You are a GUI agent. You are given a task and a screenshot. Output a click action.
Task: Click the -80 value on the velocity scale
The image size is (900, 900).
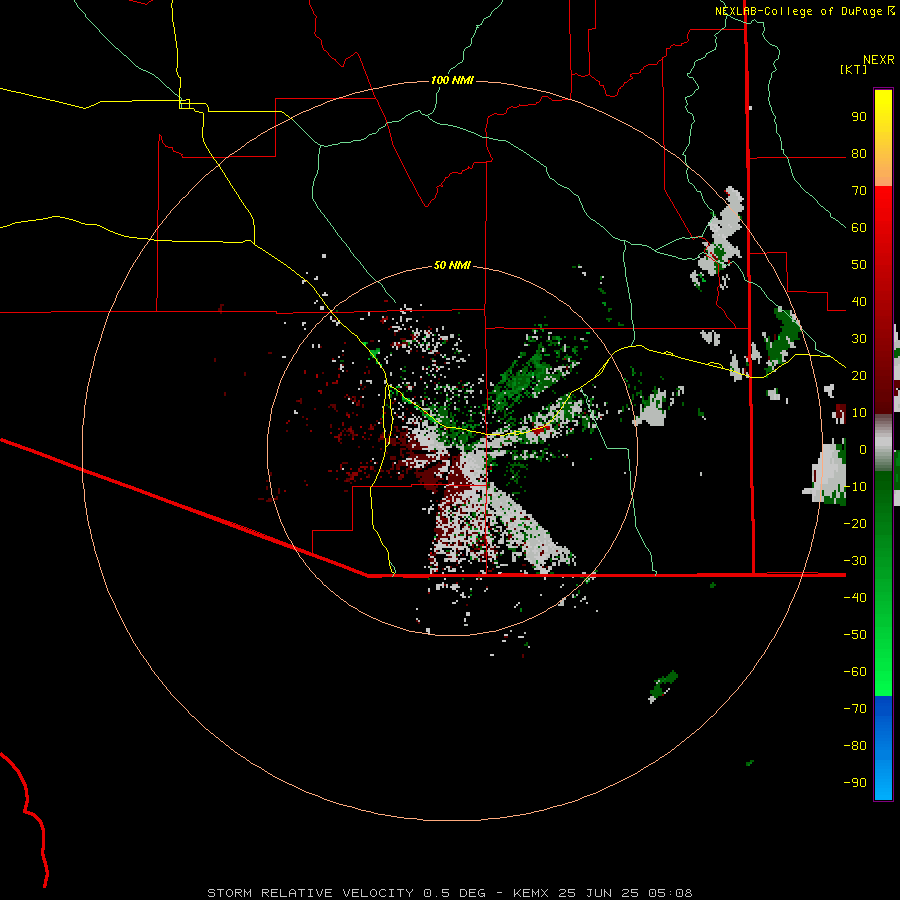[x=855, y=746]
